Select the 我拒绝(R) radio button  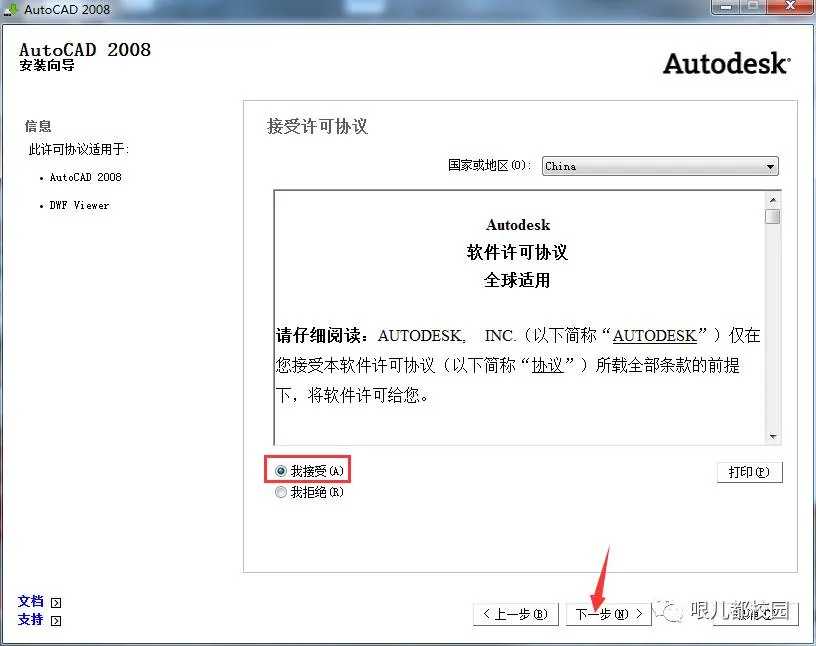tap(281, 492)
